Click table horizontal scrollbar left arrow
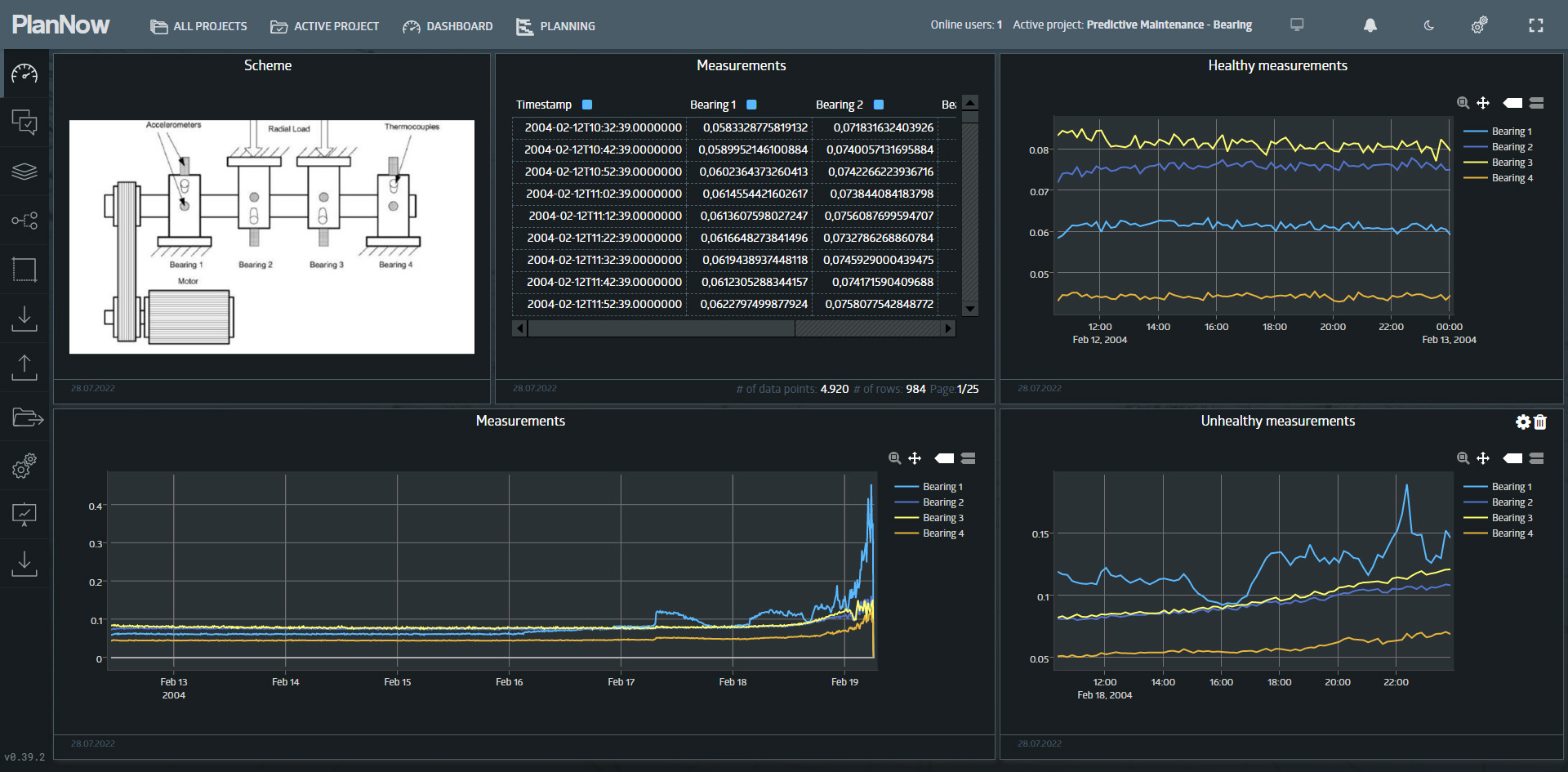This screenshot has height=772, width=1568. 520,328
